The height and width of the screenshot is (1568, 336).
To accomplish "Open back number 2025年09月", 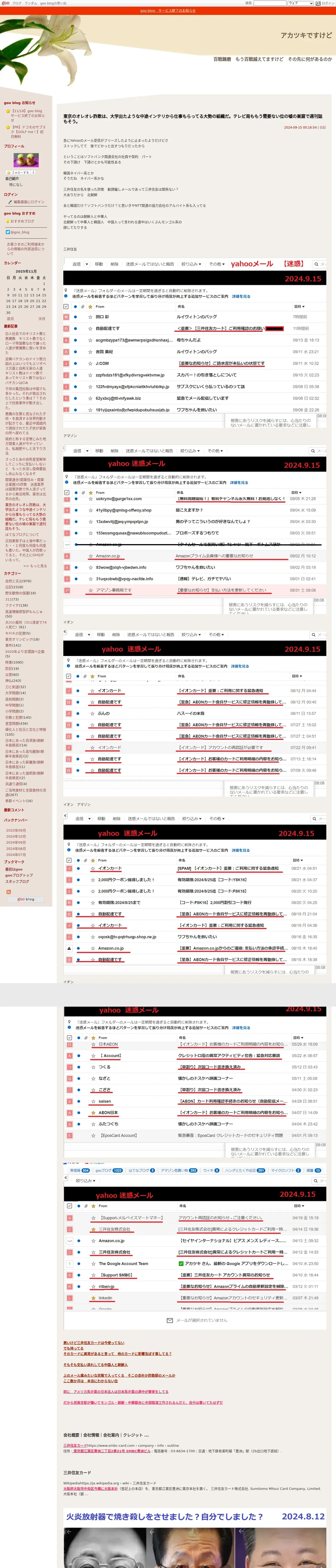I will tap(16, 830).
